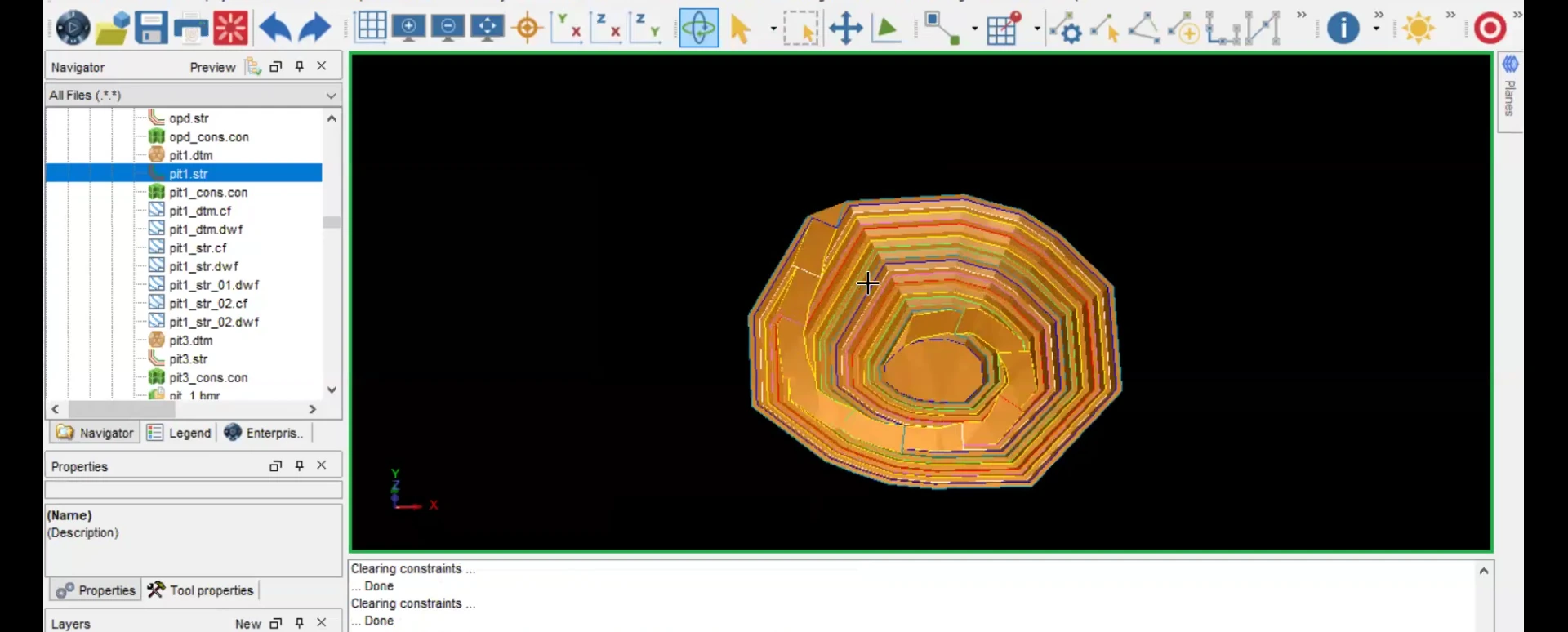Click the diagonal segment join icon
Image resolution: width=1568 pixels, height=632 pixels.
pyautogui.click(x=1263, y=28)
